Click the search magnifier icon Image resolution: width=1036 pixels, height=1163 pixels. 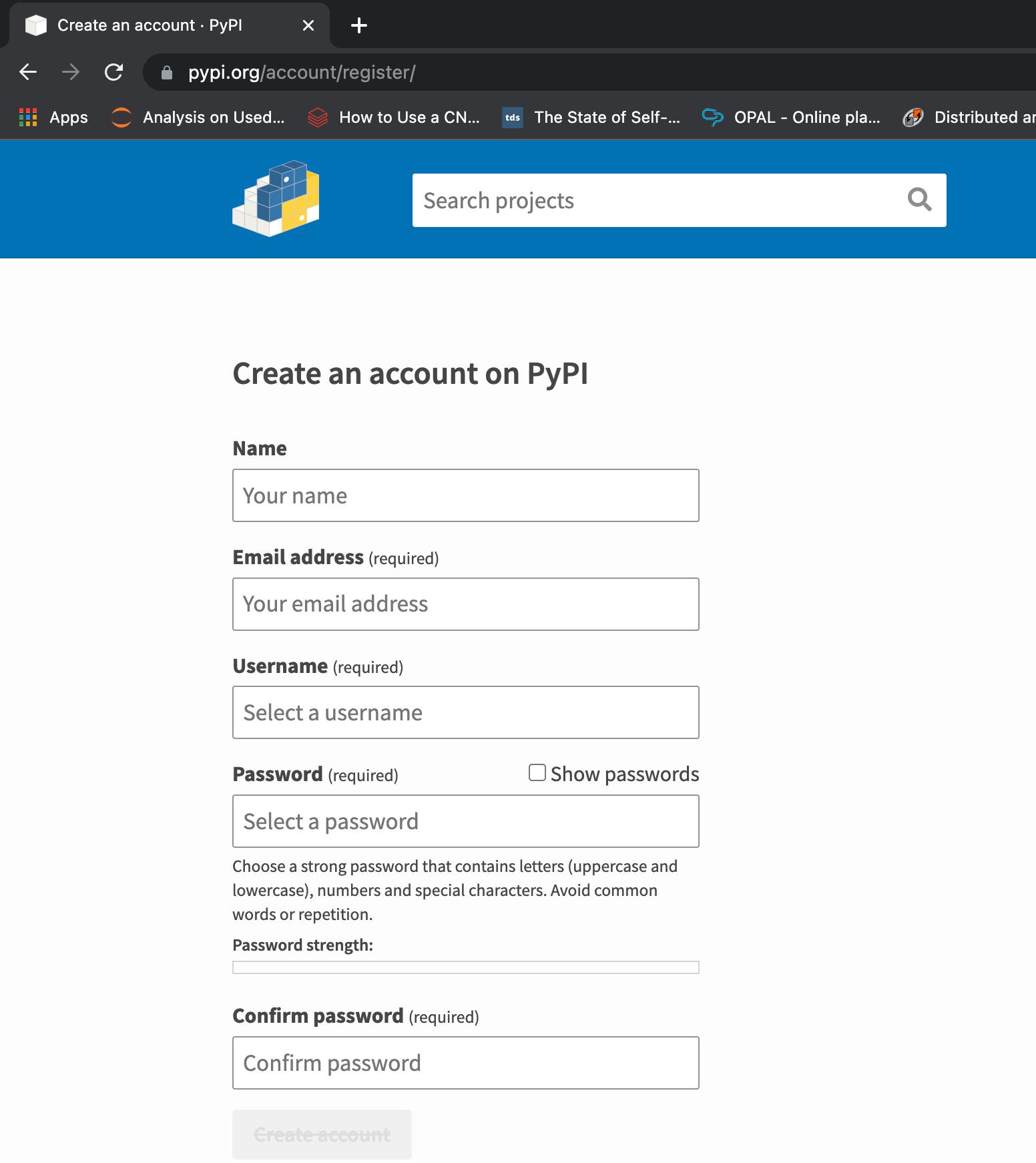(919, 200)
